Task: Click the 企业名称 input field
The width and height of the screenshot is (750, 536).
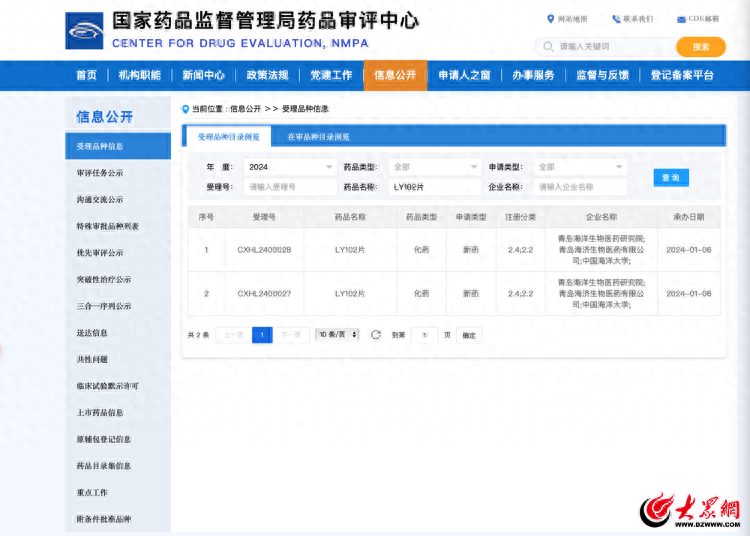Action: (x=580, y=187)
